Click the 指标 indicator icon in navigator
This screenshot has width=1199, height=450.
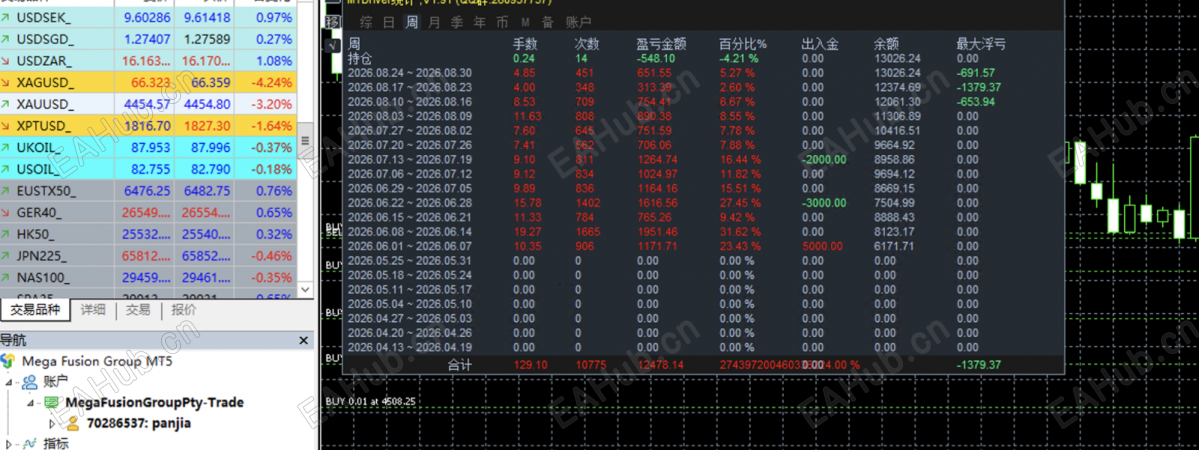click(x=31, y=443)
